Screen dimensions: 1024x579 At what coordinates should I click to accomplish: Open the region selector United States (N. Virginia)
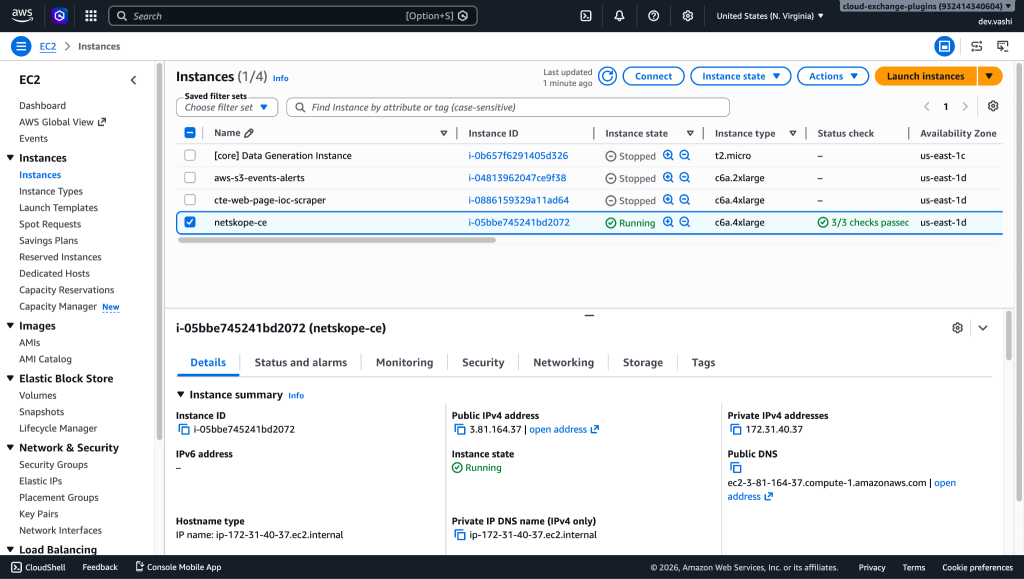(x=769, y=16)
